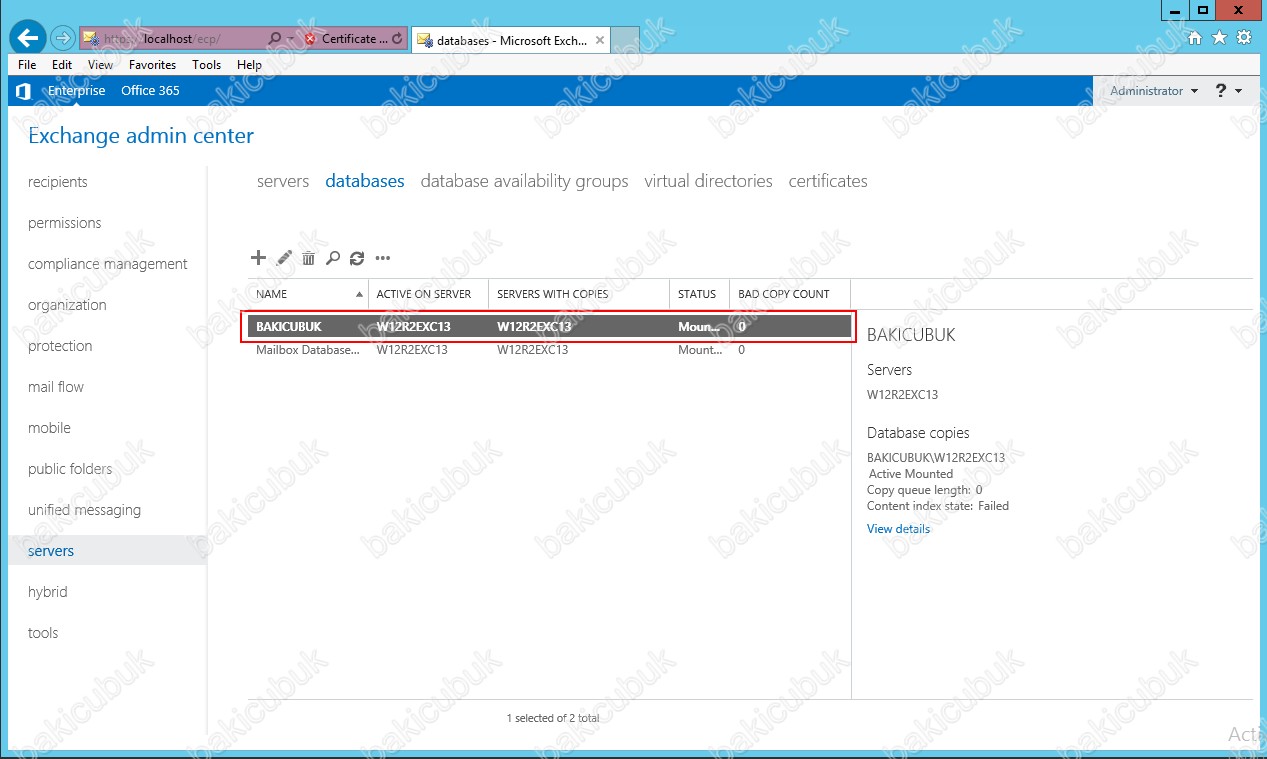1267x759 pixels.
Task: Open the Edit menu
Action: pyautogui.click(x=62, y=65)
